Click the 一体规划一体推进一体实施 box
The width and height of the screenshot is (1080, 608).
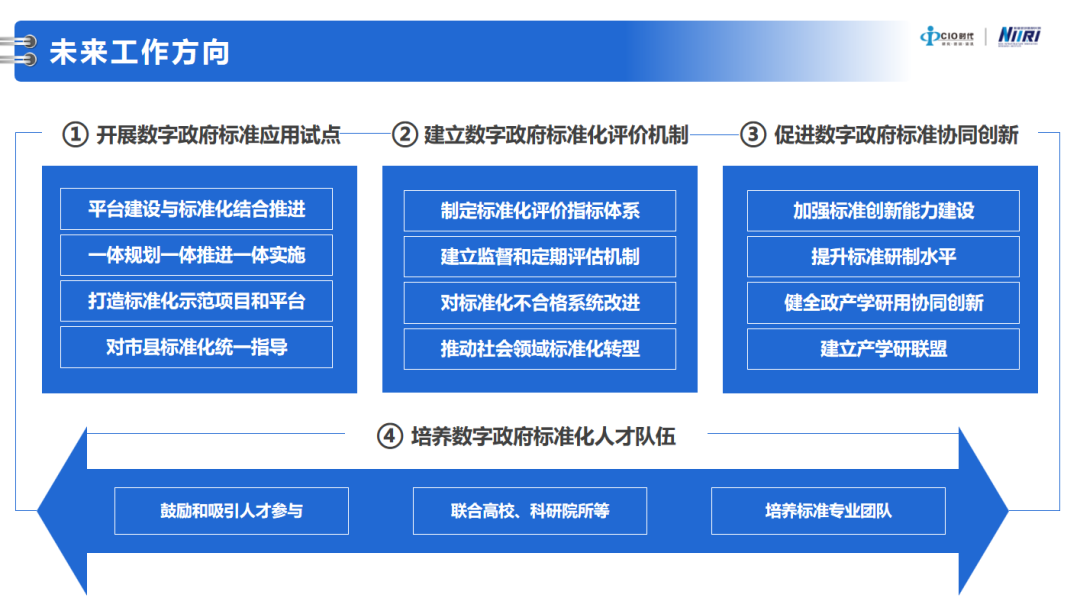pos(197,255)
